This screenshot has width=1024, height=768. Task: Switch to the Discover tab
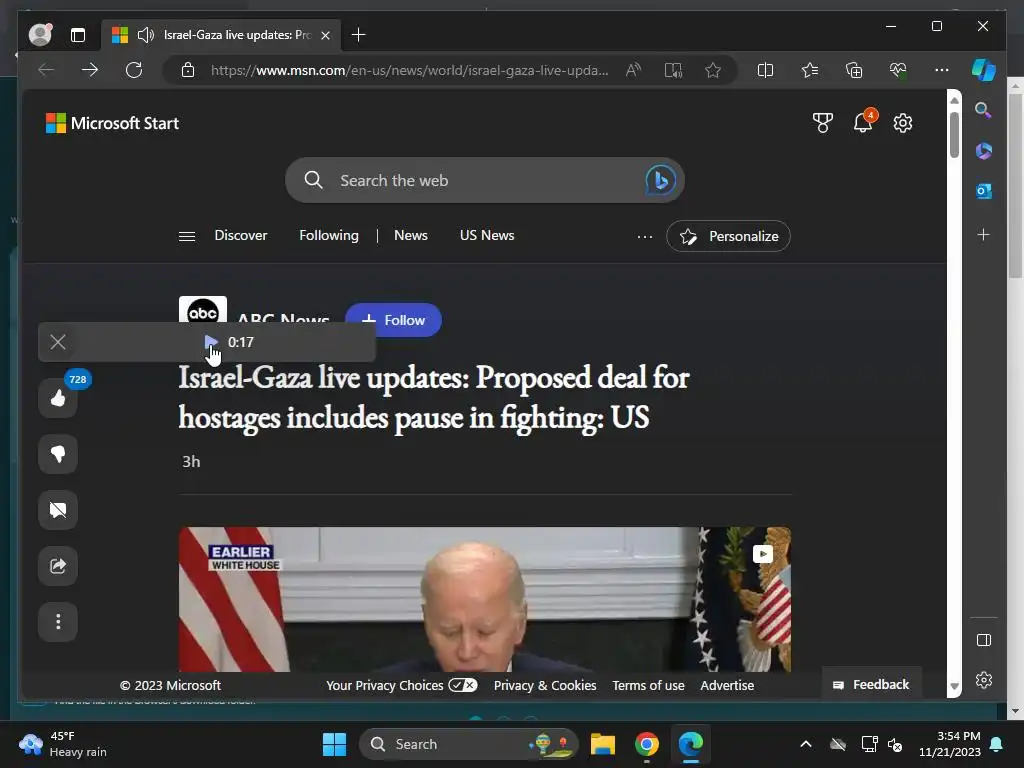point(240,235)
